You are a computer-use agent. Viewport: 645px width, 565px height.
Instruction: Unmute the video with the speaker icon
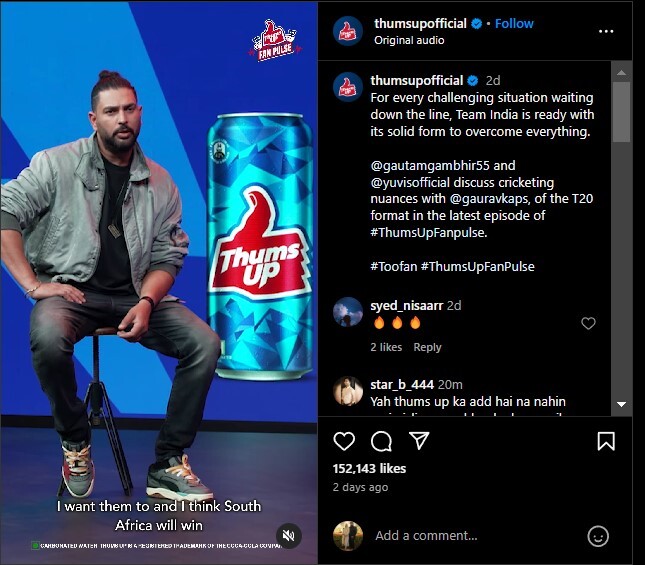[x=288, y=535]
